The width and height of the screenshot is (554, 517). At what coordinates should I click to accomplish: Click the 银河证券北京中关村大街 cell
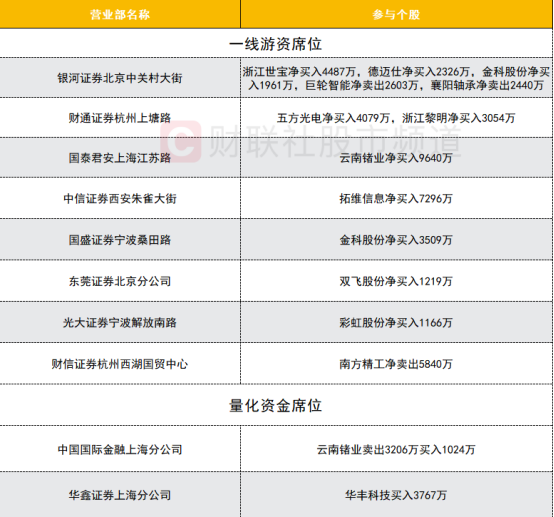120,78
